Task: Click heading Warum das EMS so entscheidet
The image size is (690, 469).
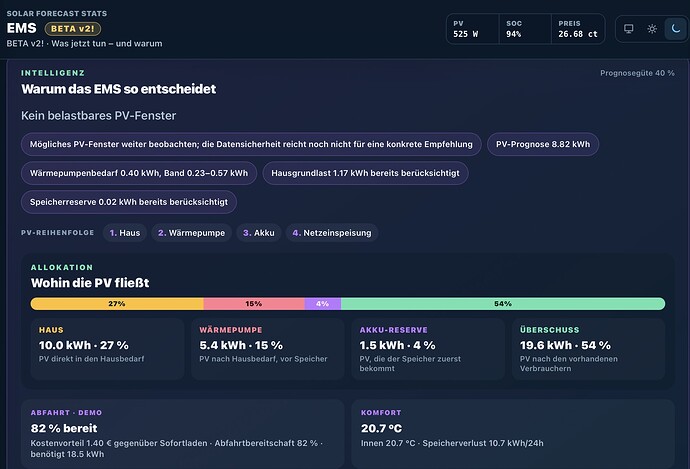Action: tap(119, 89)
